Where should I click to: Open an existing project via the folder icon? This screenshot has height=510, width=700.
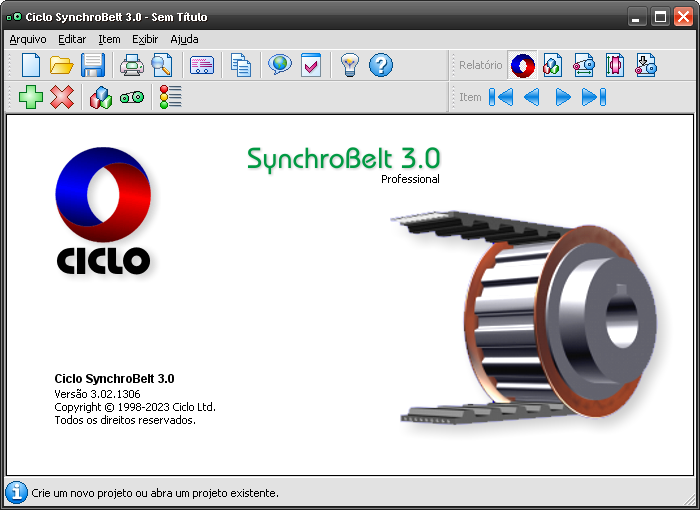point(61,65)
